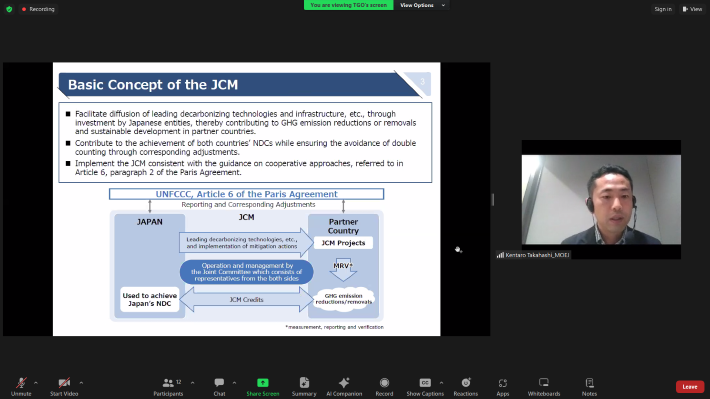This screenshot has width=710, height=399.
Task: Unmute the microphone
Action: [21, 387]
